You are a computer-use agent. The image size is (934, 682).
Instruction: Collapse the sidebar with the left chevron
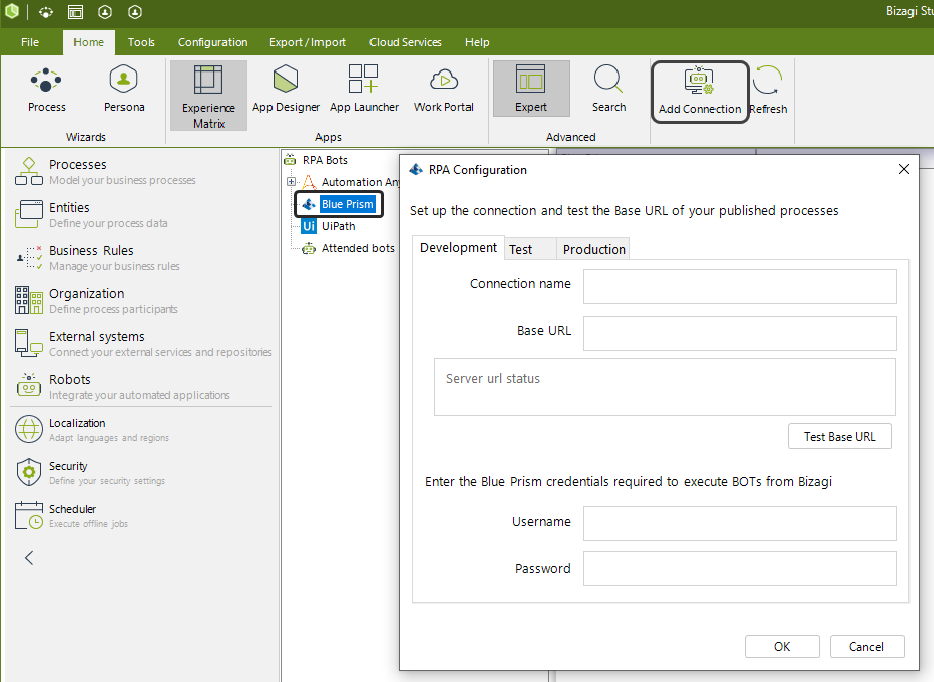click(x=29, y=558)
